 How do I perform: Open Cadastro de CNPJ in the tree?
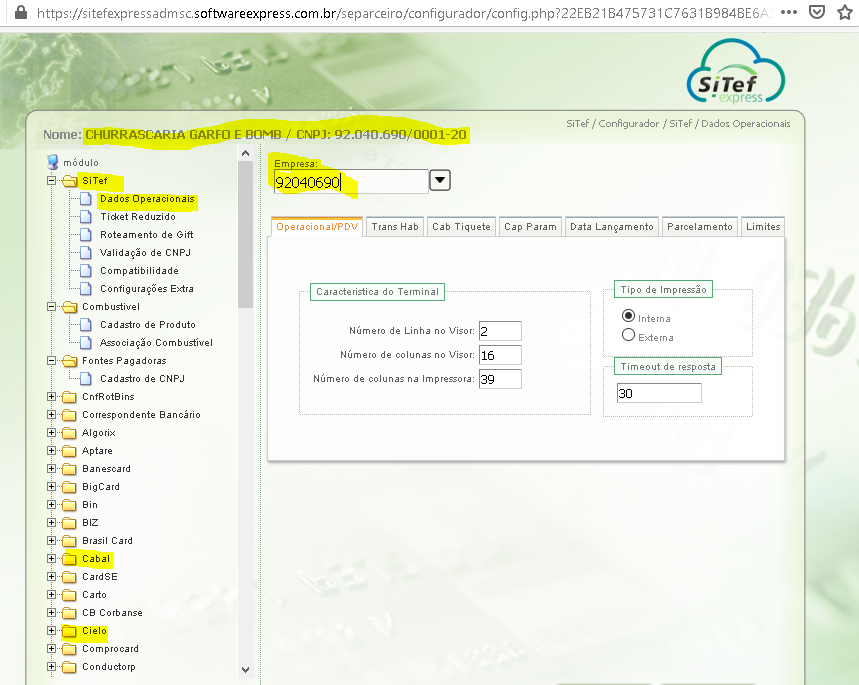click(x=142, y=379)
